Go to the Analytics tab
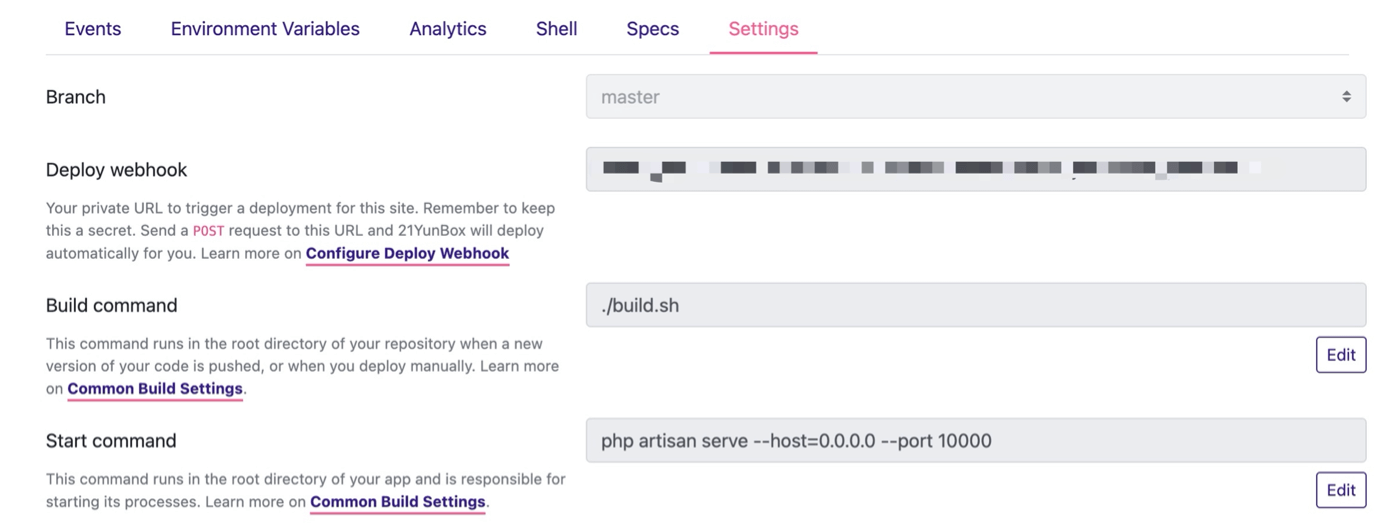The height and width of the screenshot is (527, 1400). [448, 29]
